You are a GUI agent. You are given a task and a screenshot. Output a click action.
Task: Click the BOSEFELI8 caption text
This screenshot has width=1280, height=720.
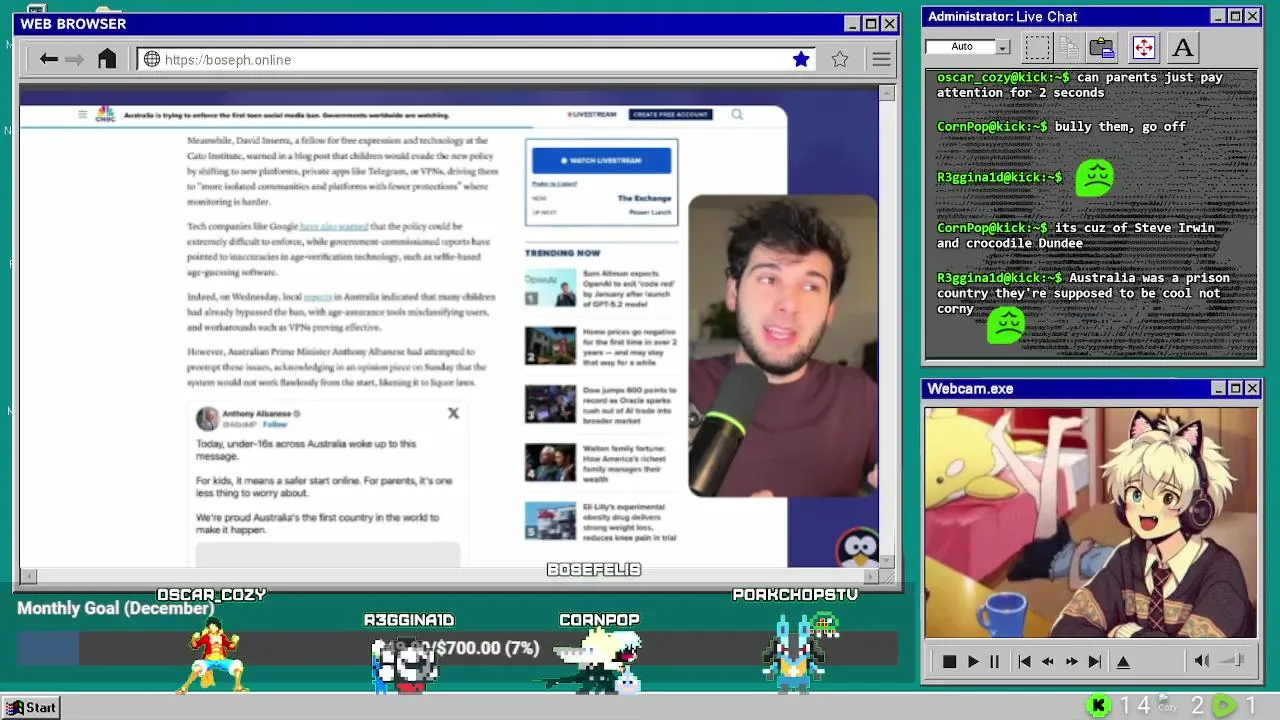(x=593, y=570)
